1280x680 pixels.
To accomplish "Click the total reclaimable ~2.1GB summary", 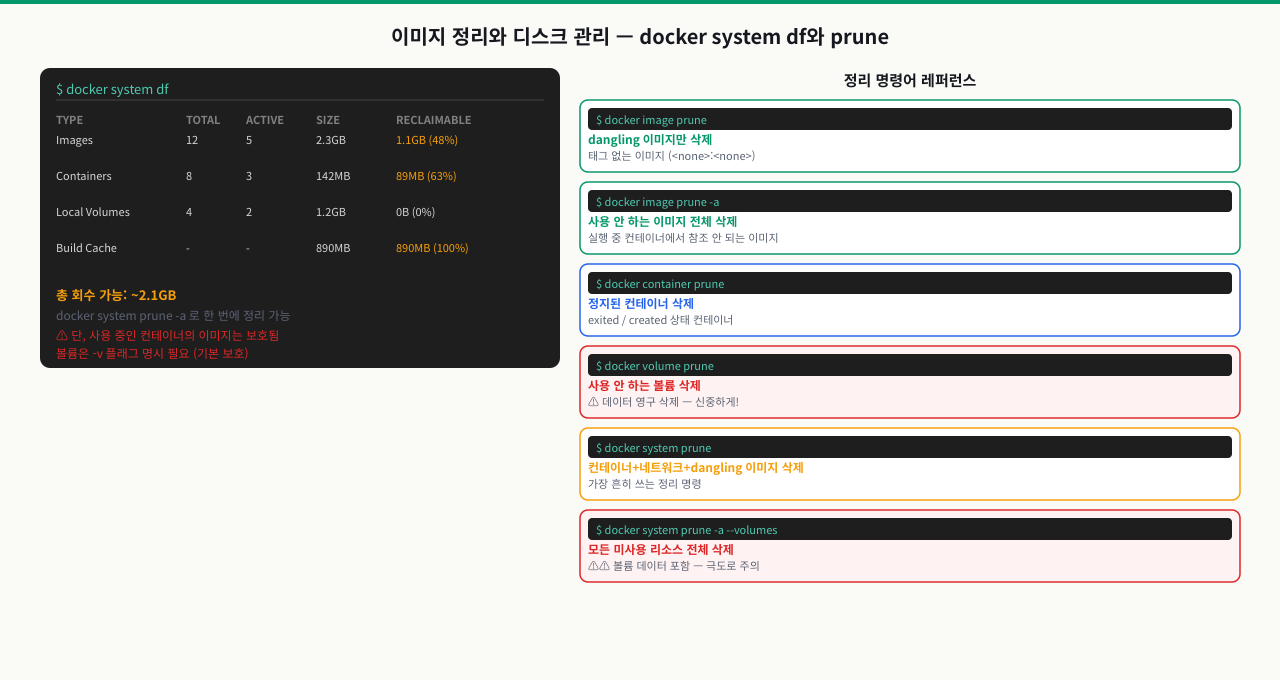I will (x=116, y=295).
